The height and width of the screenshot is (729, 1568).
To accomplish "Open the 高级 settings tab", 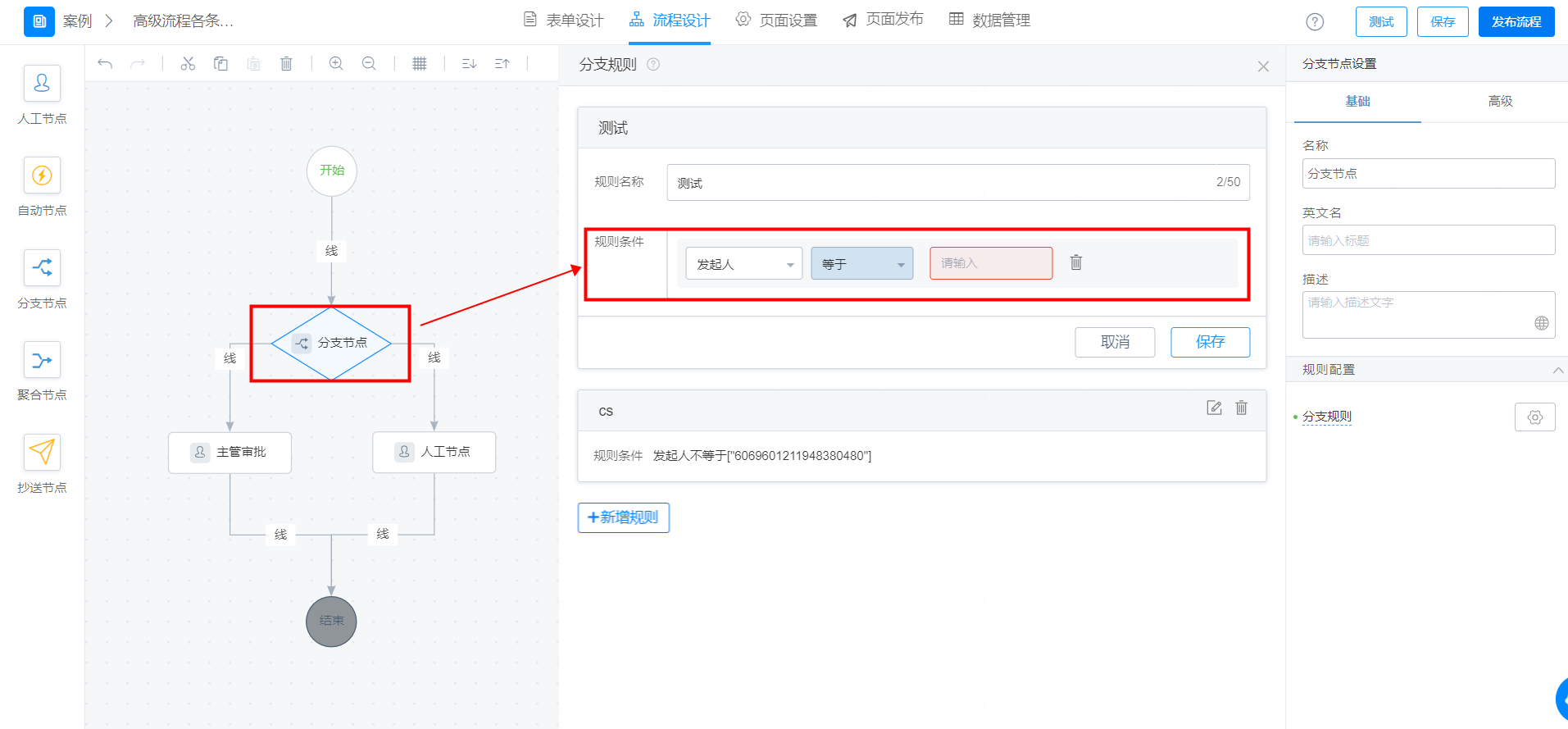I will pos(1500,102).
